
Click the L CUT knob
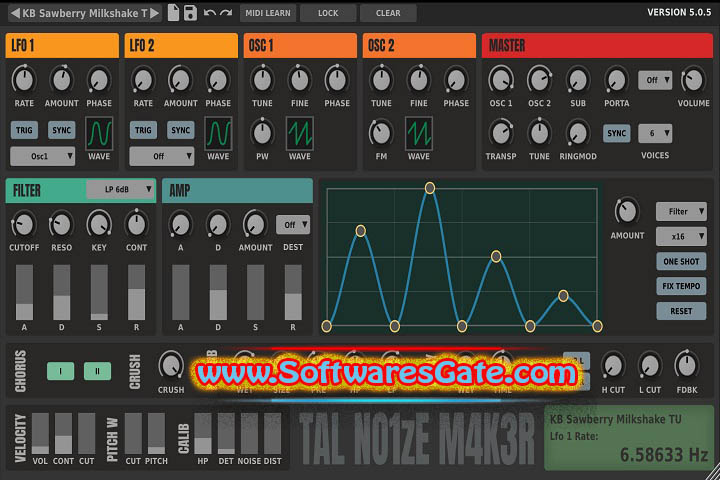coord(650,366)
